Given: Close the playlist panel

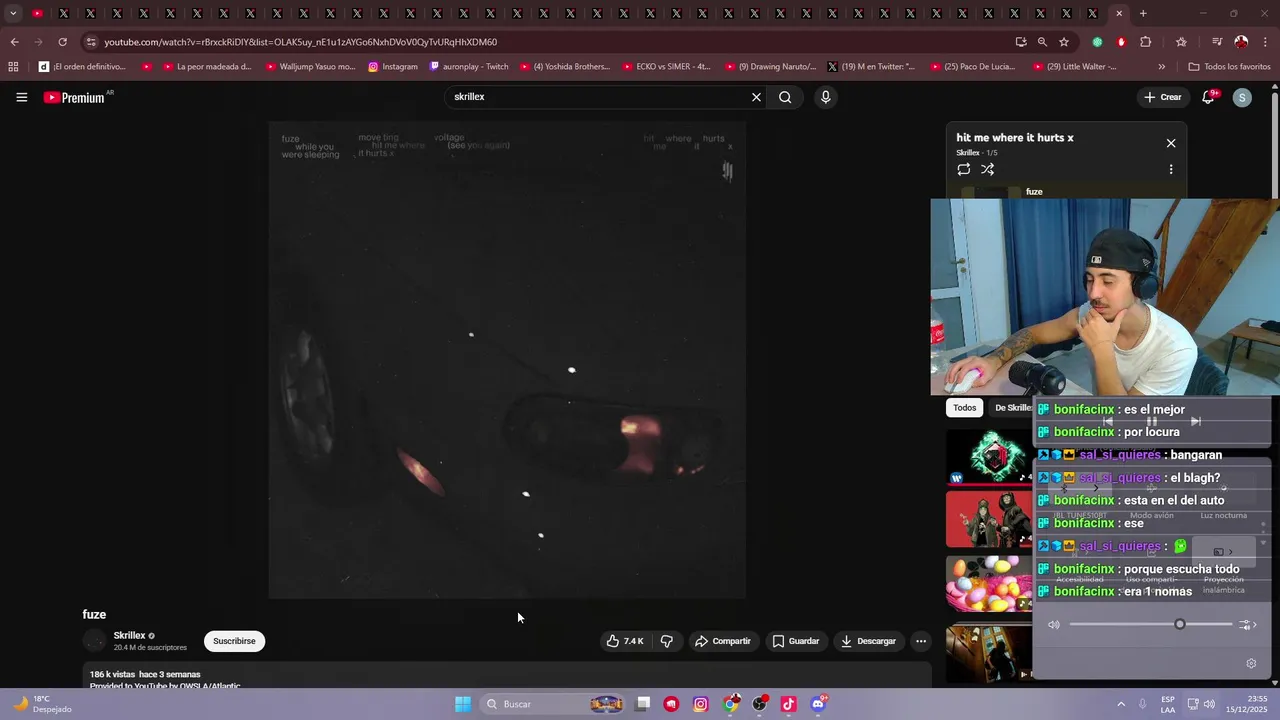Looking at the screenshot, I should coord(1171,143).
